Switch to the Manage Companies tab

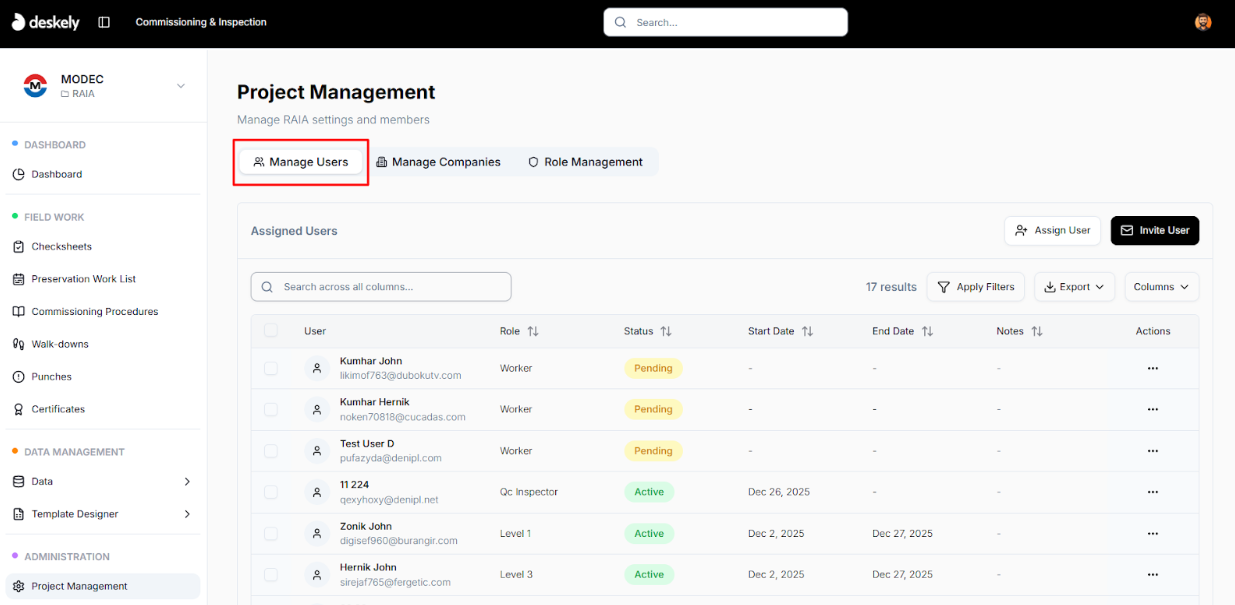tap(438, 161)
